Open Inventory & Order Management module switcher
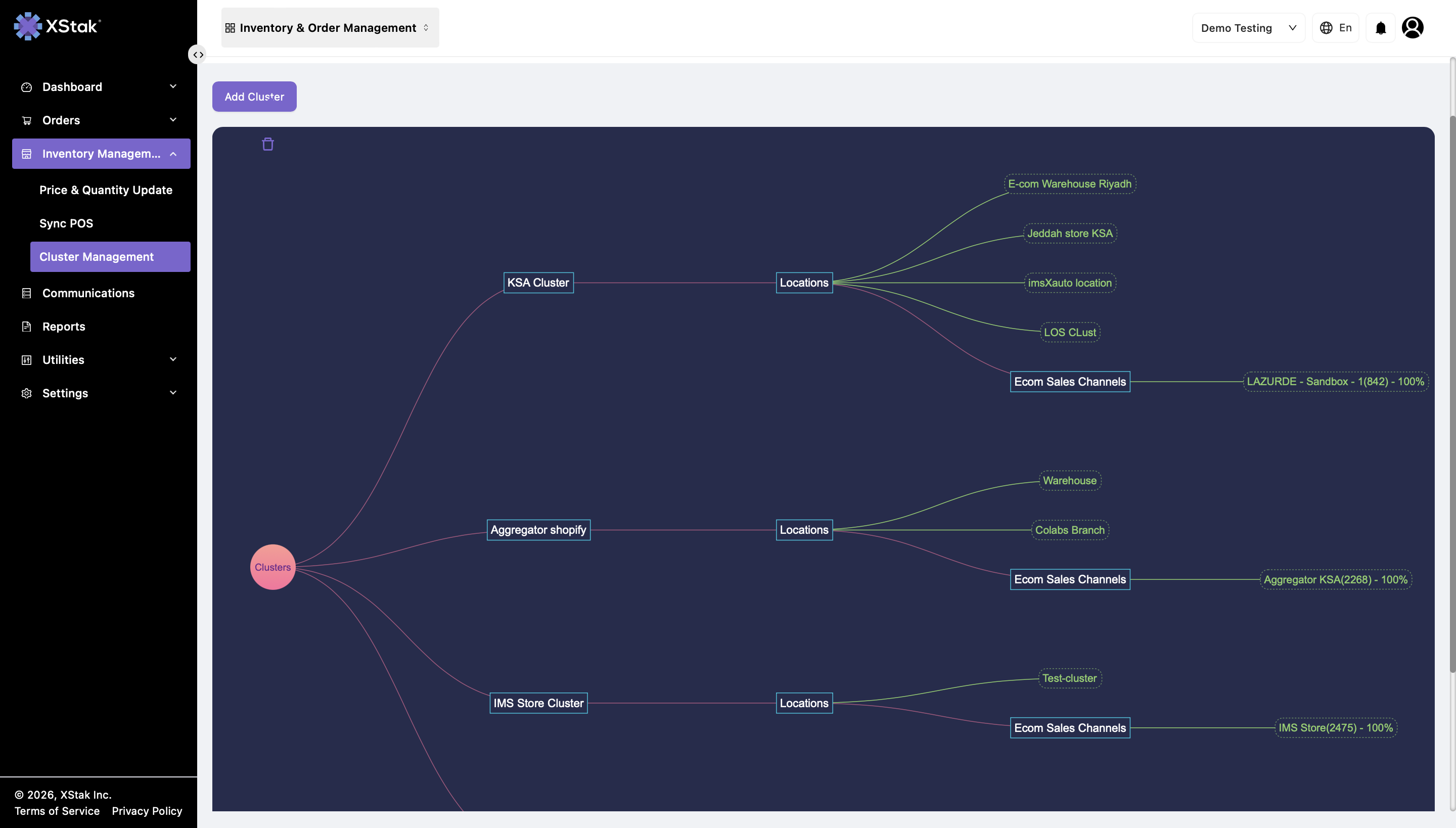This screenshot has height=828, width=1456. 330,27
